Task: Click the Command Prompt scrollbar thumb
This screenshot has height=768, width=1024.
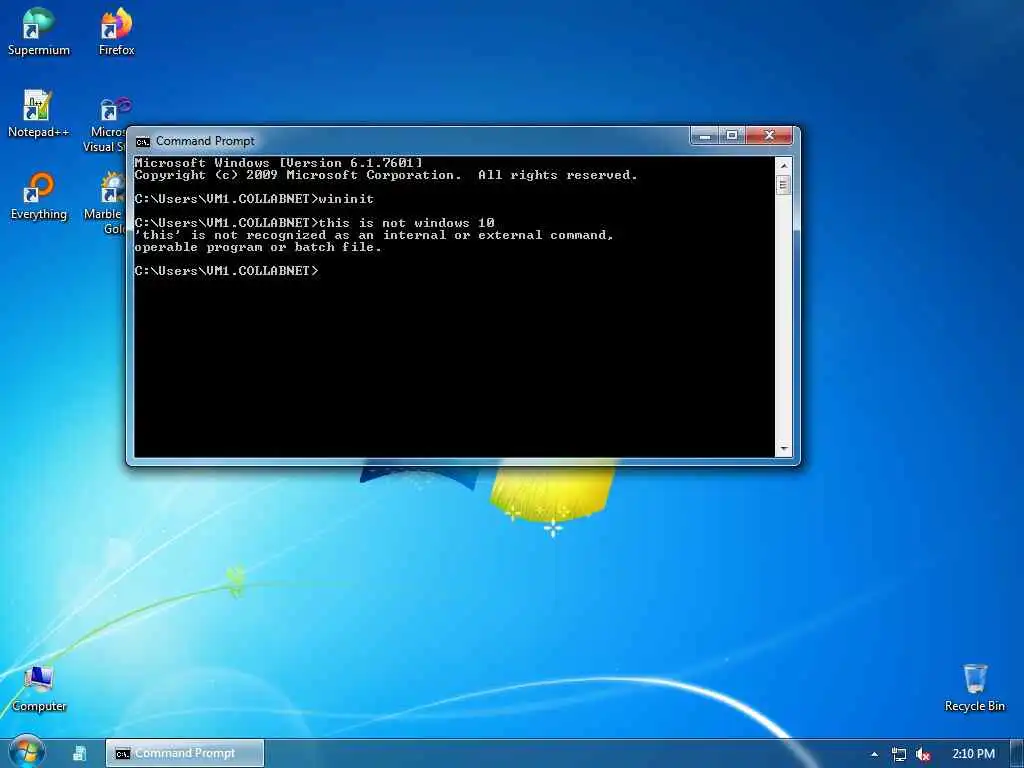Action: (x=784, y=185)
